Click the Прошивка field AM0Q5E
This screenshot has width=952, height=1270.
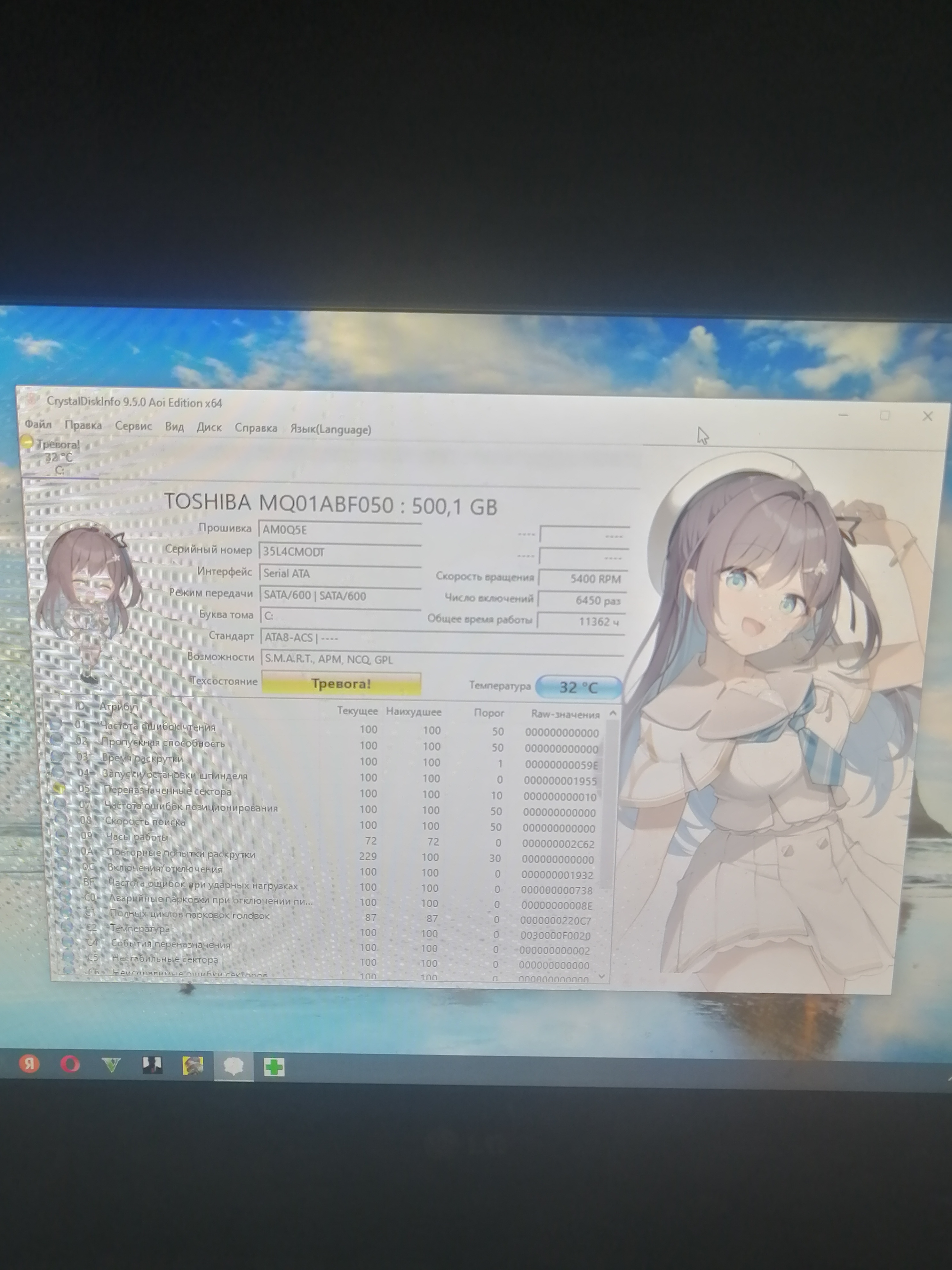pyautogui.click(x=340, y=529)
